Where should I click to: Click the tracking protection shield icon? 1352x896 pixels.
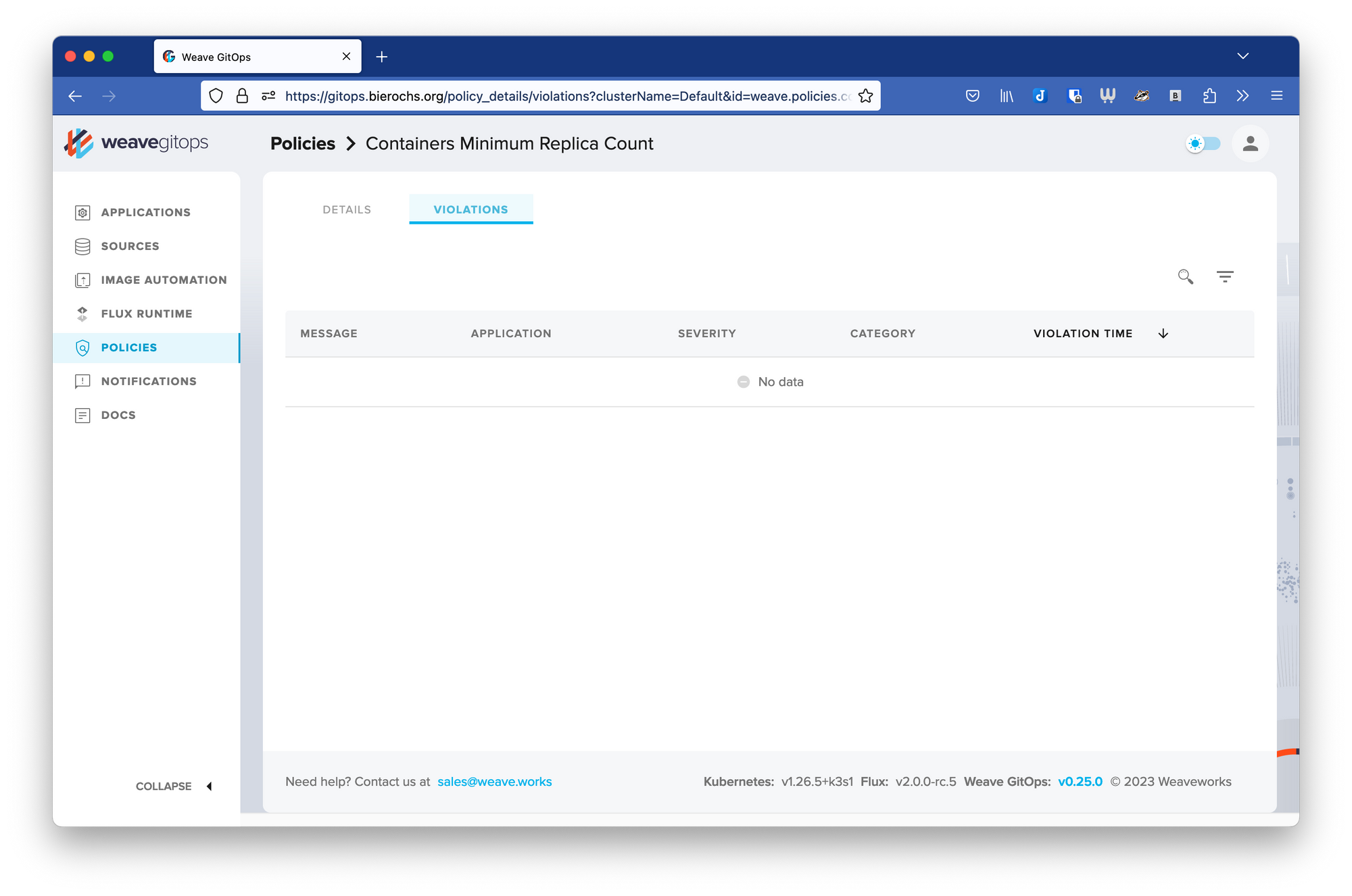point(216,96)
